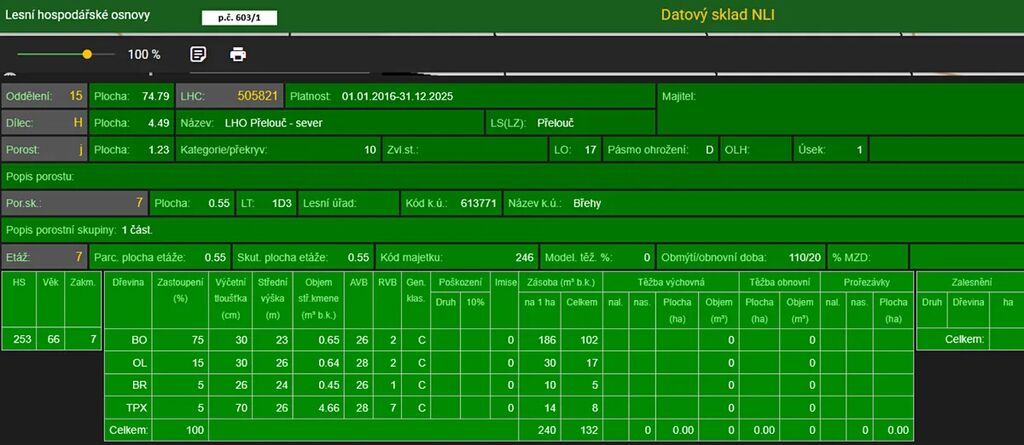
Task: Select the Dílec field showing H
Action: pos(44,123)
